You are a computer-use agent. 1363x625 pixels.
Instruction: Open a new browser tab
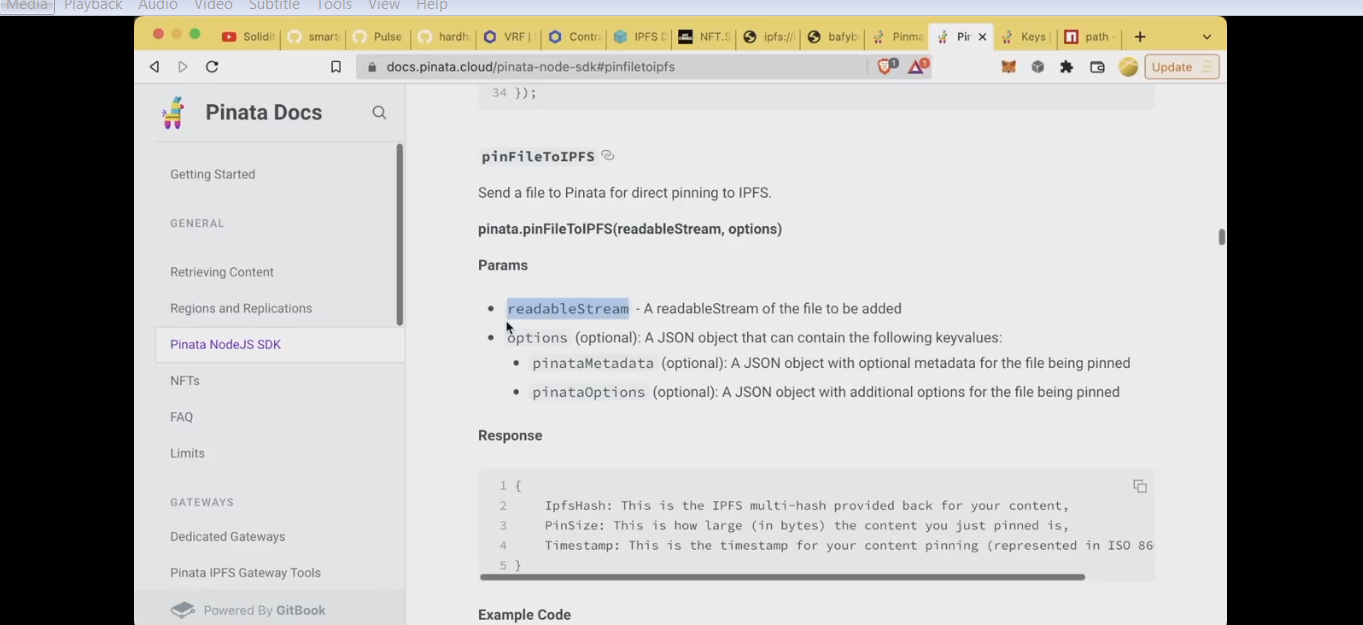pos(1140,37)
